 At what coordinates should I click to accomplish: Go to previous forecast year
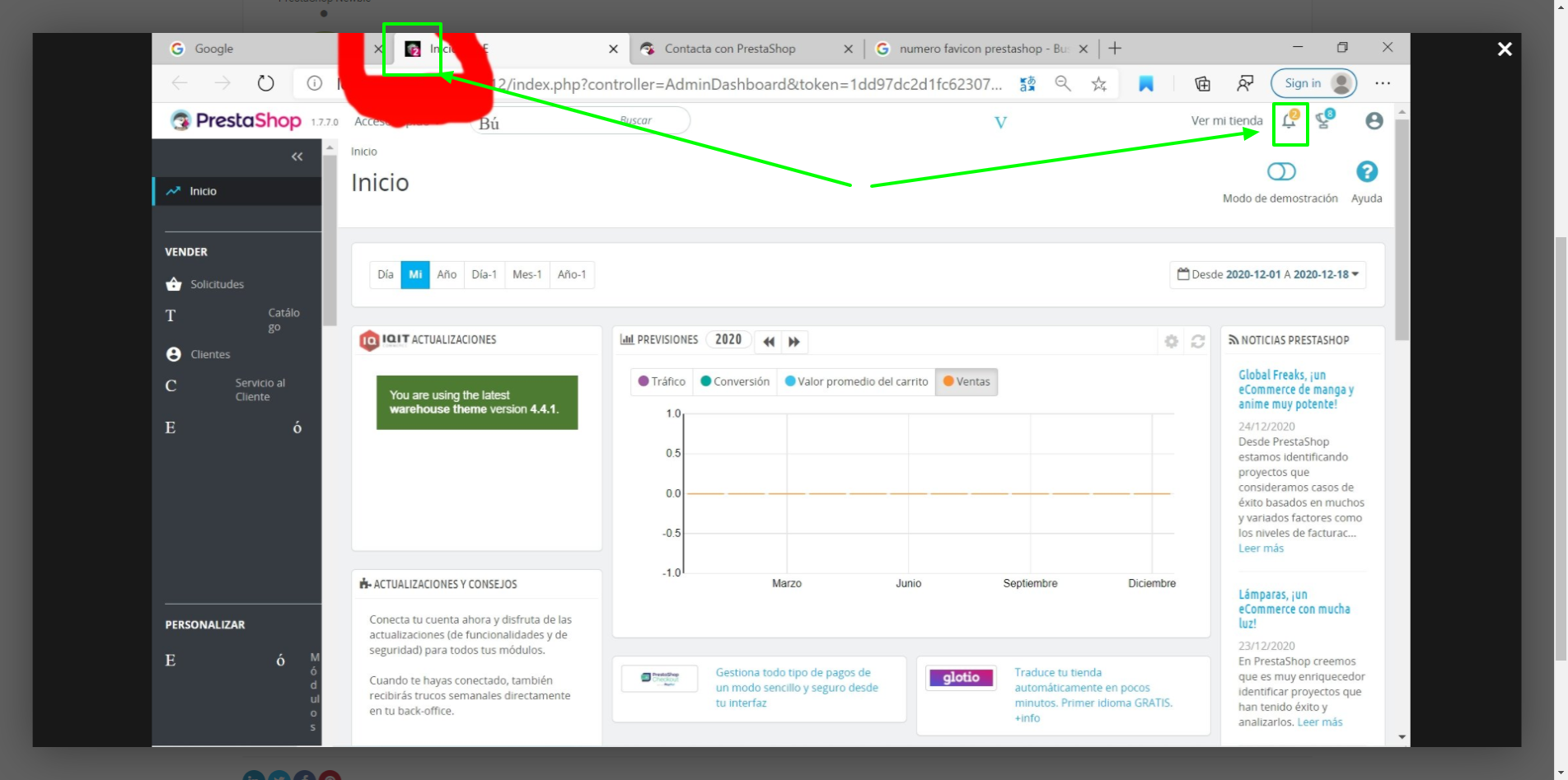coord(769,342)
